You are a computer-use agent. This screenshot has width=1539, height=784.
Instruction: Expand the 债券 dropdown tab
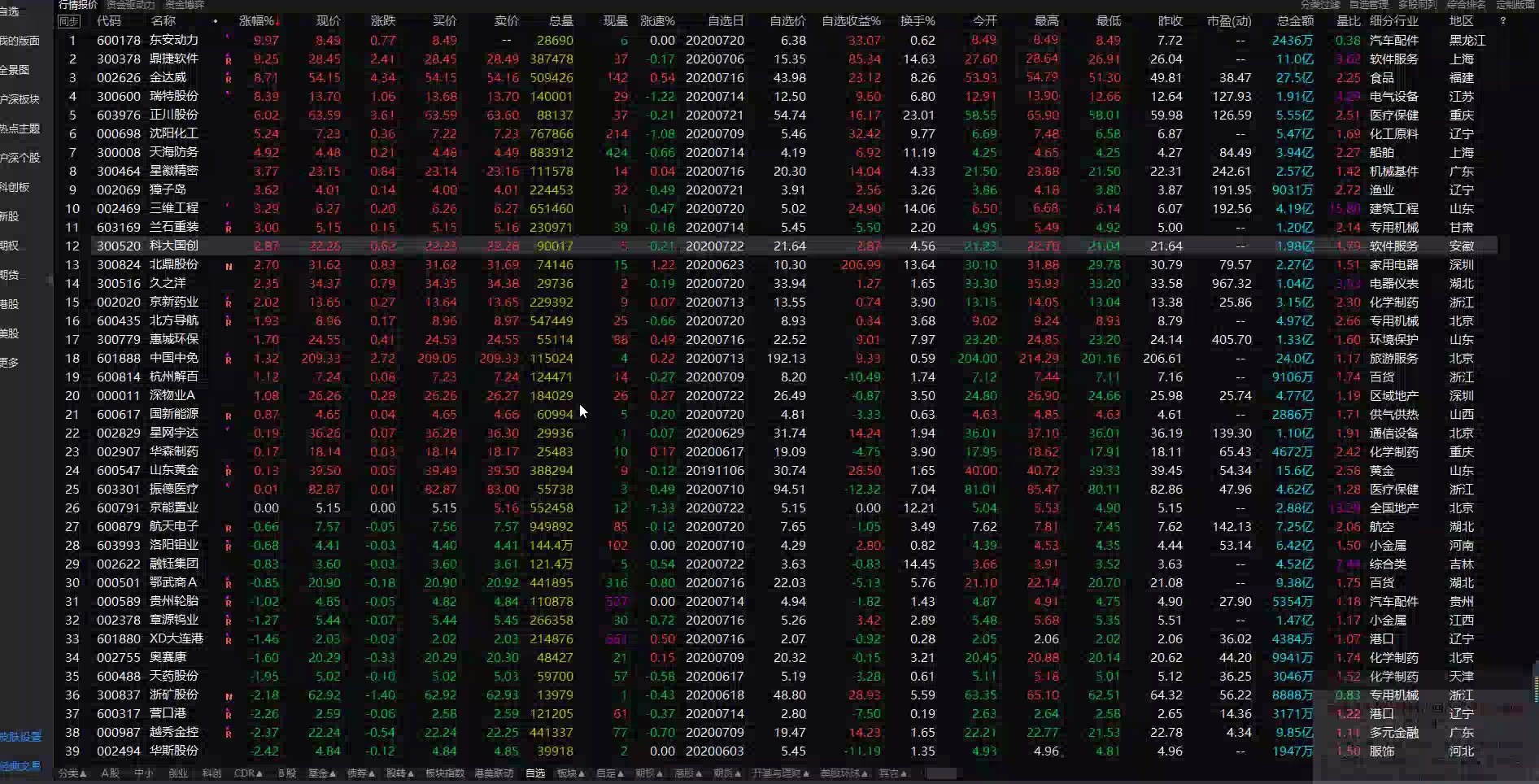point(361,773)
